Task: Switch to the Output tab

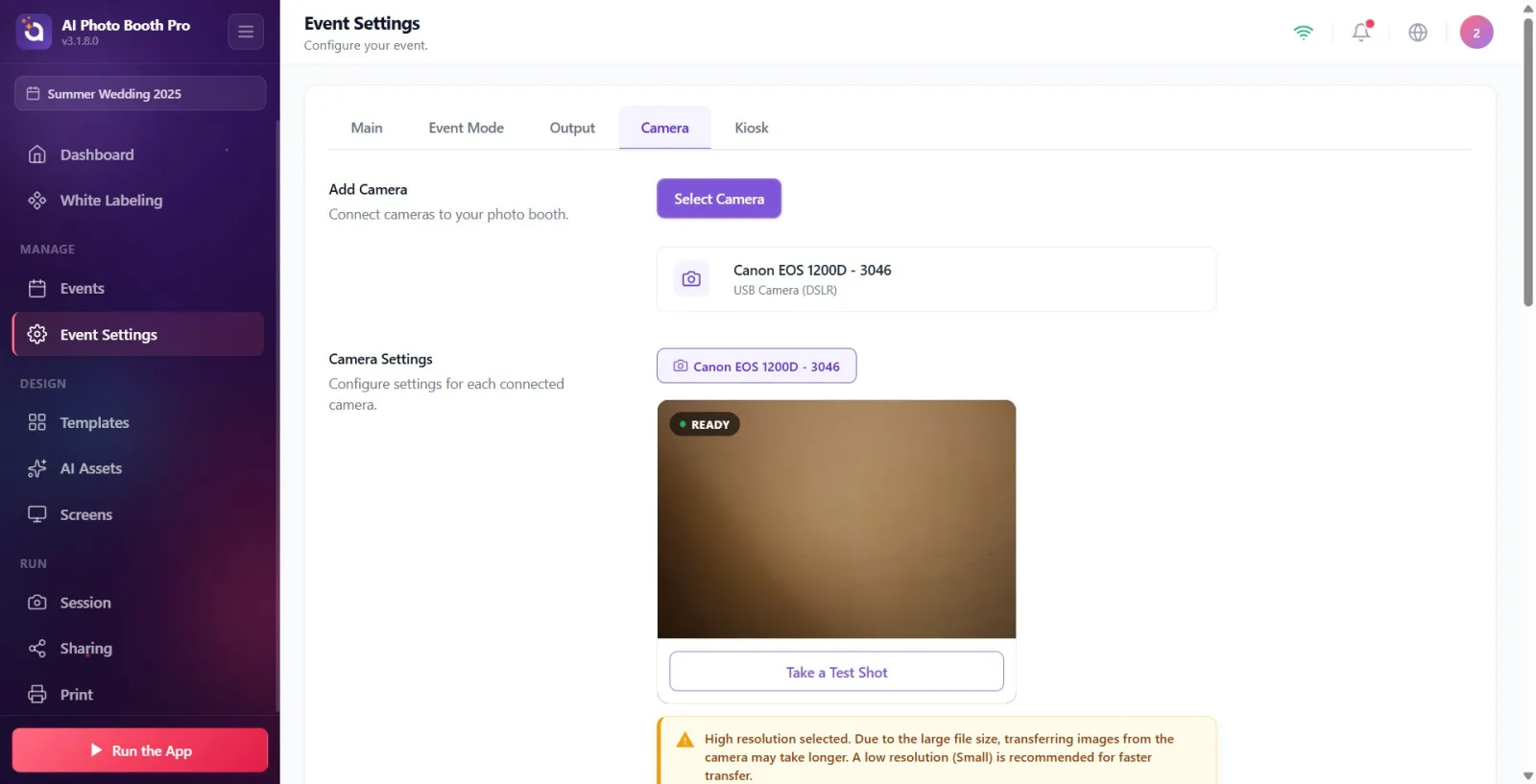Action: point(572,128)
